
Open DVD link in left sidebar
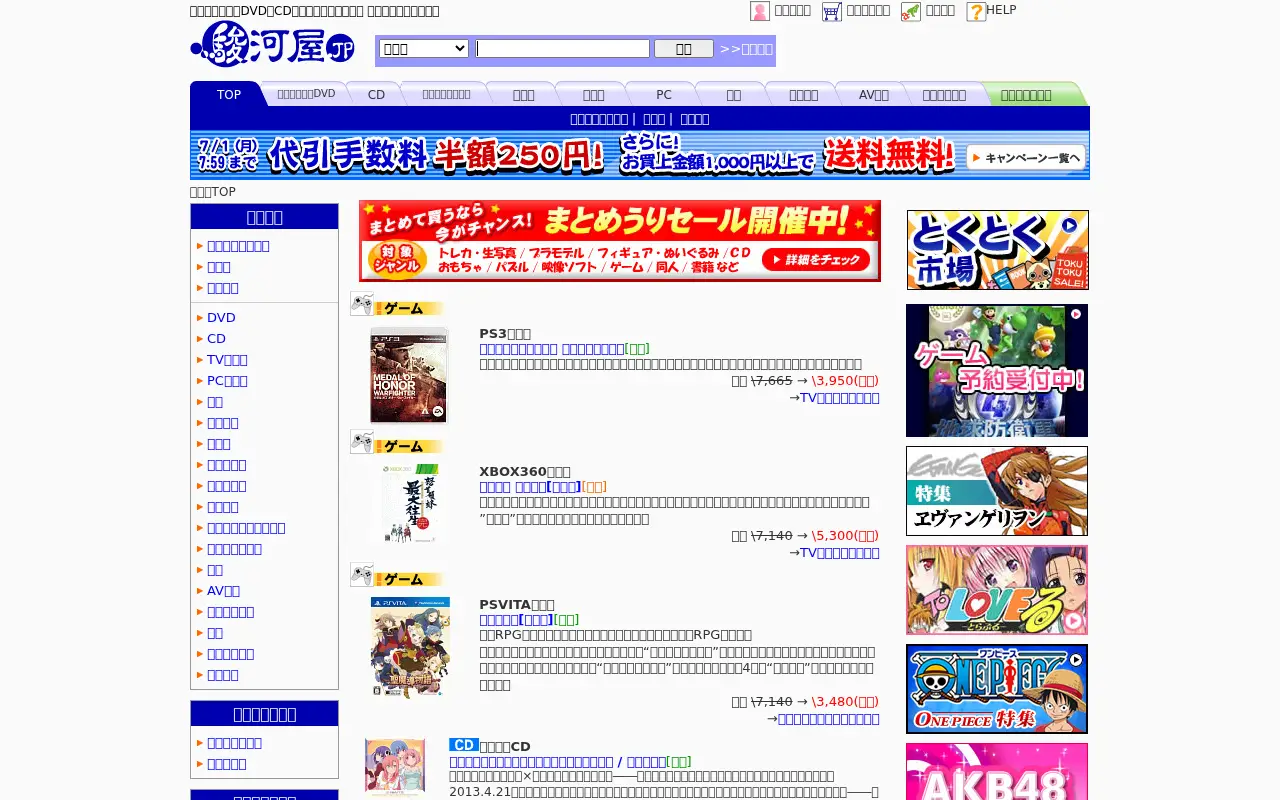click(x=221, y=317)
